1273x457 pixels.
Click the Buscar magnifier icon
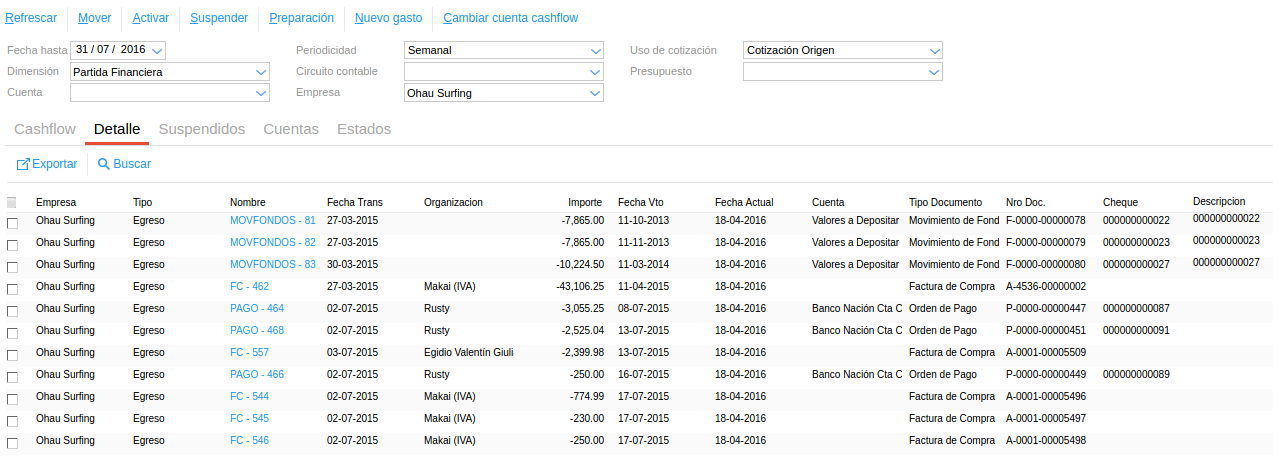coord(103,164)
